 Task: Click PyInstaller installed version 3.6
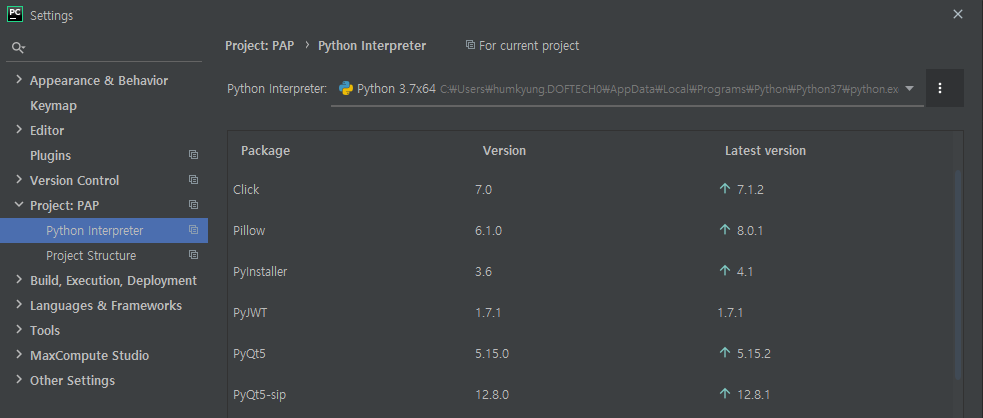click(x=483, y=271)
